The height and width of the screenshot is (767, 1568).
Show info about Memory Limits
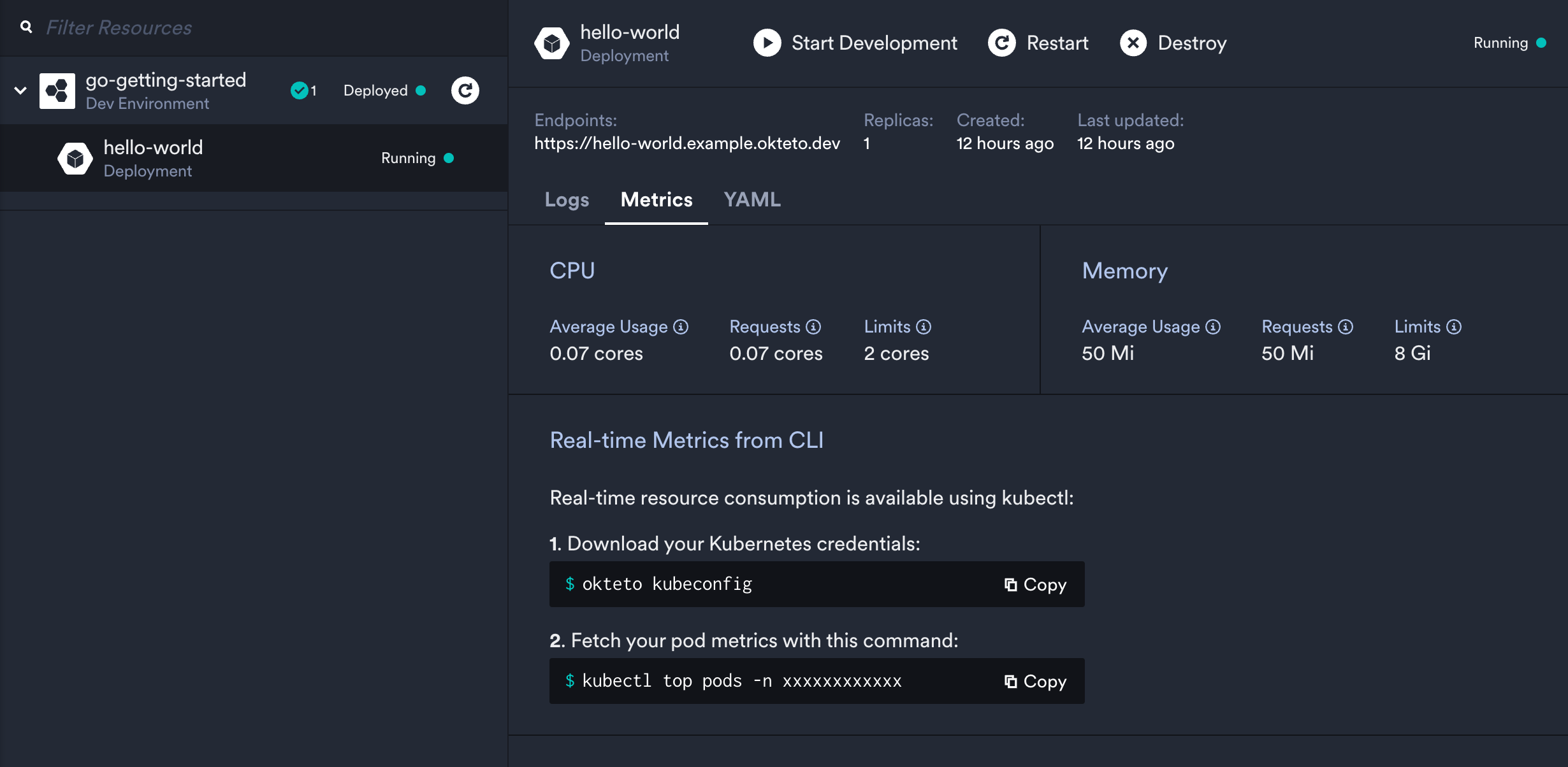[1454, 326]
